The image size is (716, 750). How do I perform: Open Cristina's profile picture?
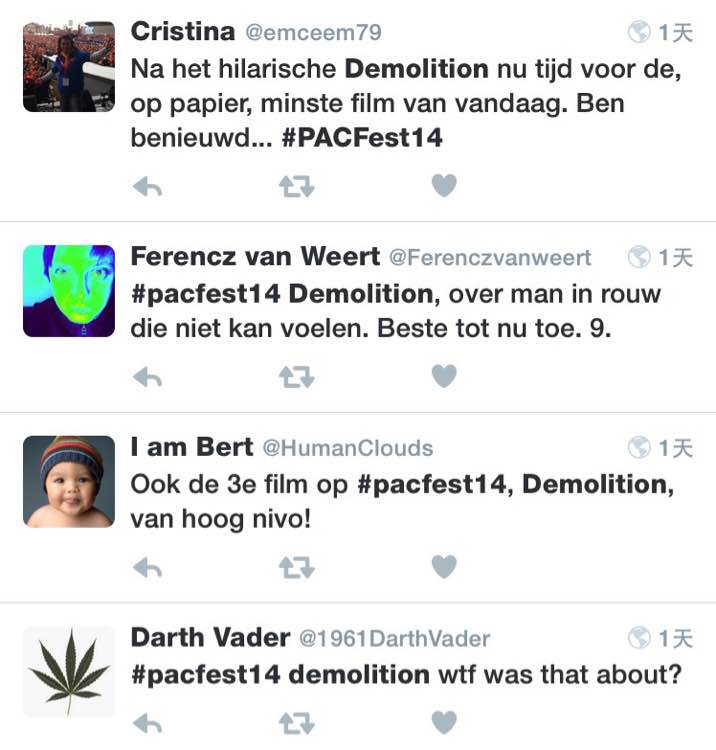click(69, 66)
